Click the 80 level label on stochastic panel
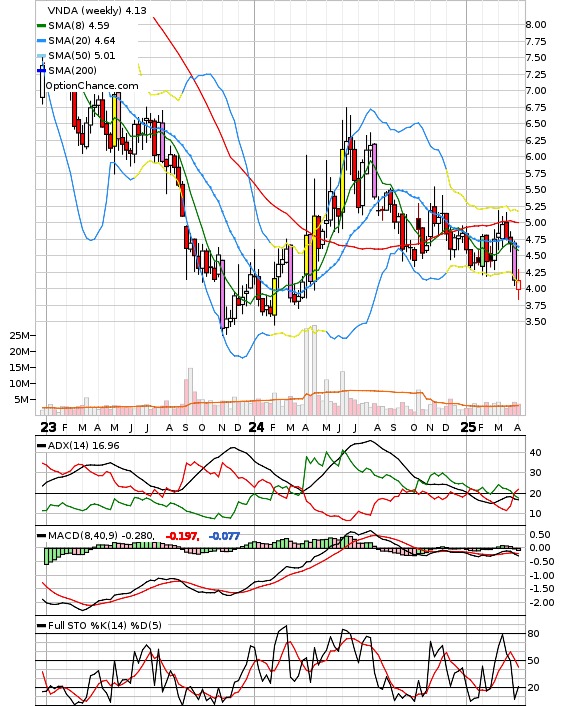Viewport: 566px width, 706px height. 533,634
